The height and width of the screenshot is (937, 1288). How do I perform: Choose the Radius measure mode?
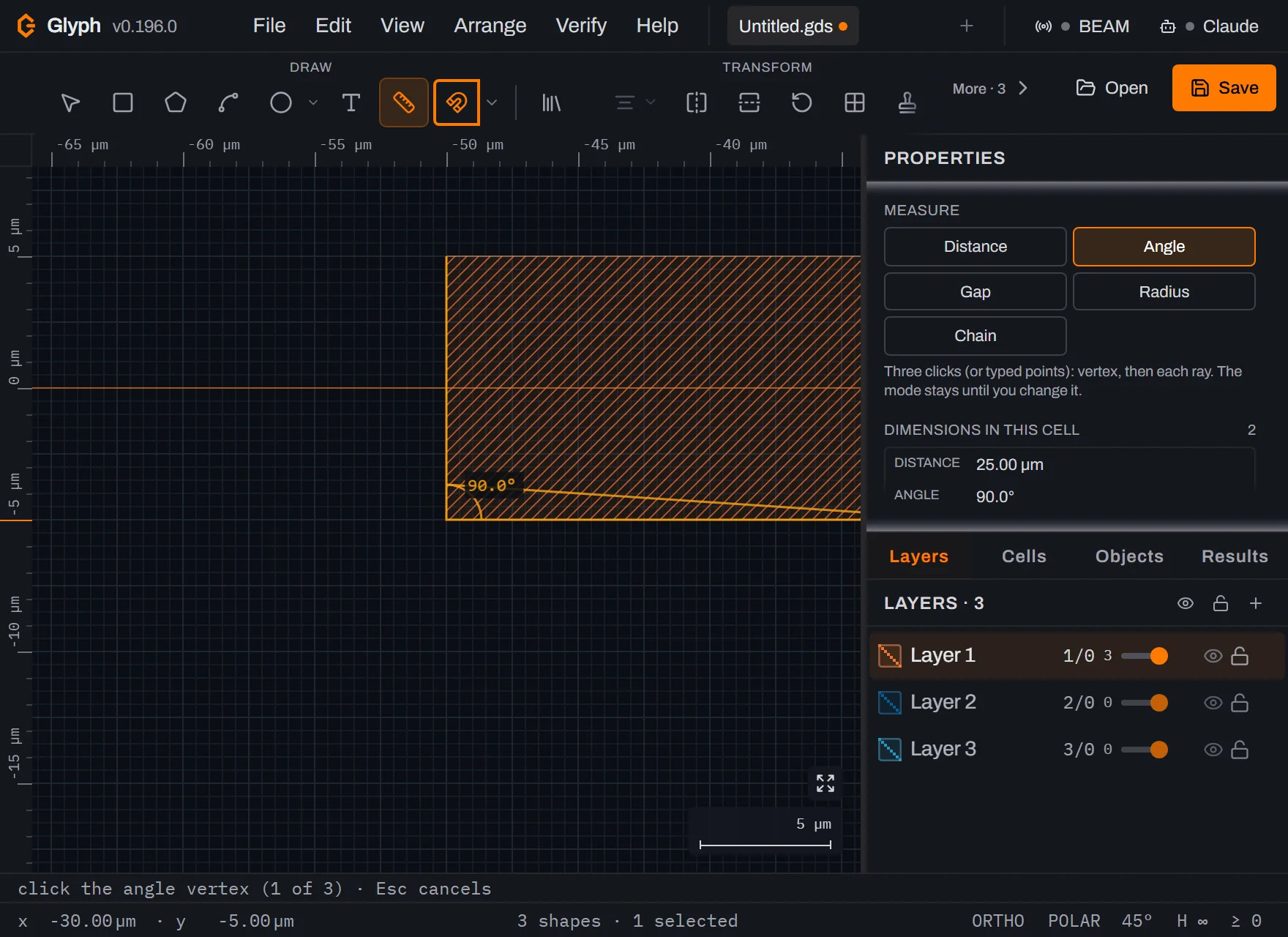click(x=1164, y=291)
